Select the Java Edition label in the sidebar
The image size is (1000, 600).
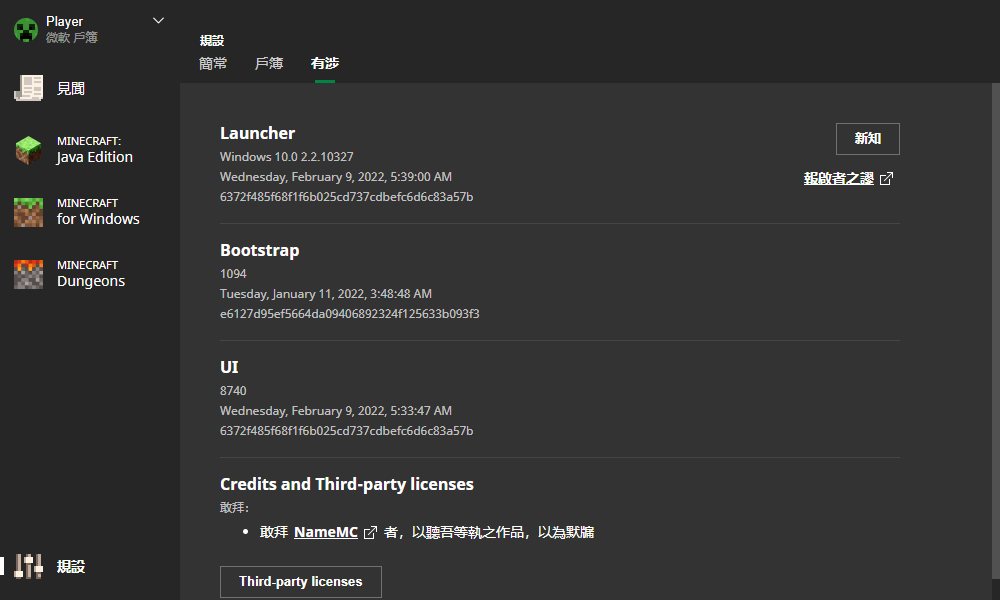pyautogui.click(x=94, y=157)
